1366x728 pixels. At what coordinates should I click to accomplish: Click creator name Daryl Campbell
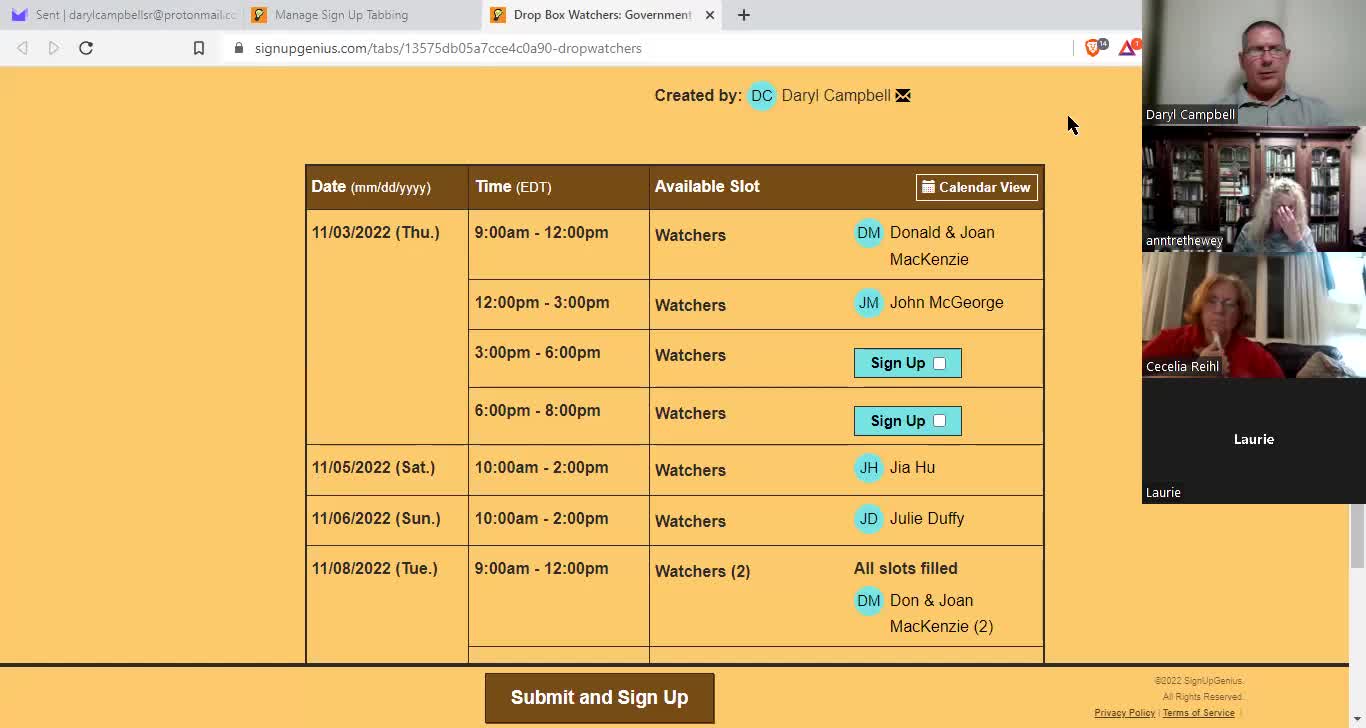[836, 96]
